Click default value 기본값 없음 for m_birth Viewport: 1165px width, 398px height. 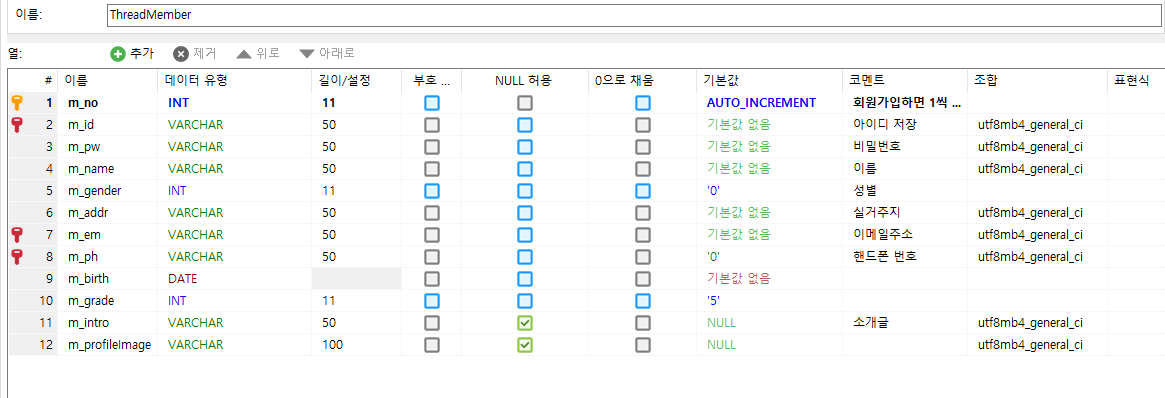[x=739, y=279]
